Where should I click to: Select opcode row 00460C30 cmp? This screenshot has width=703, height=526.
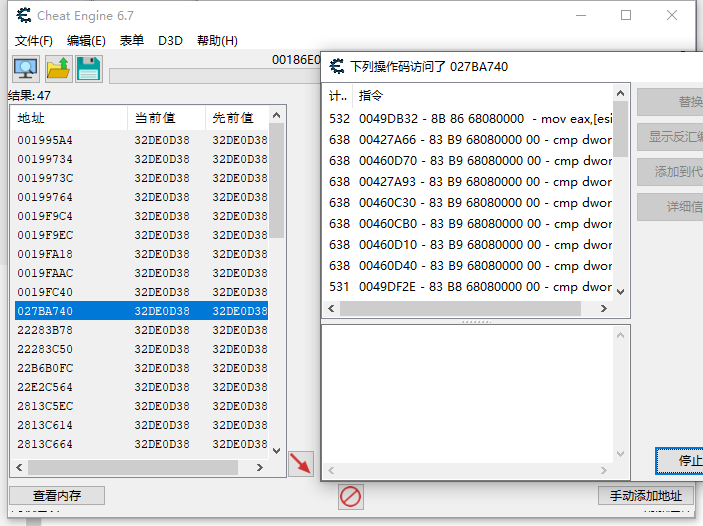(469, 203)
